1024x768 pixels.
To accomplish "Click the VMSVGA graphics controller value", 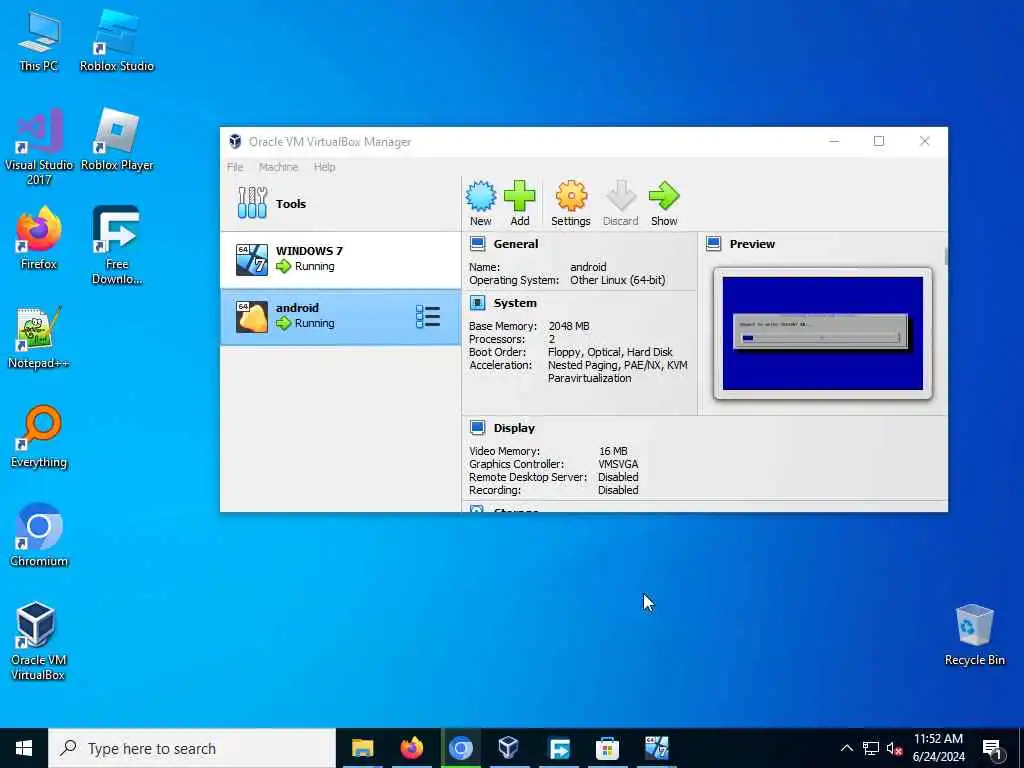I will [618, 464].
